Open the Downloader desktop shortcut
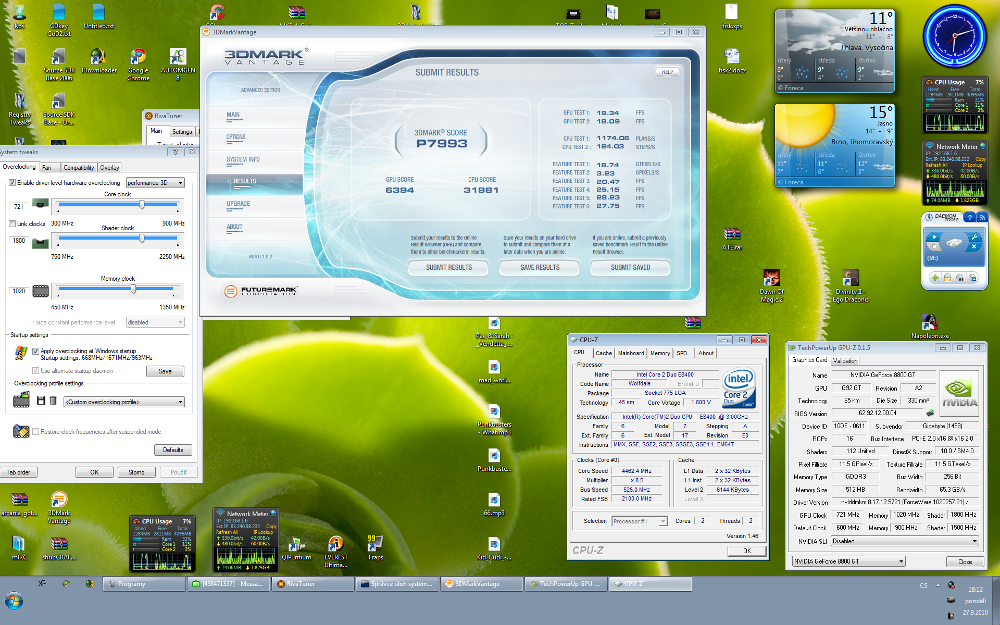The height and width of the screenshot is (625, 1000). pos(98,57)
